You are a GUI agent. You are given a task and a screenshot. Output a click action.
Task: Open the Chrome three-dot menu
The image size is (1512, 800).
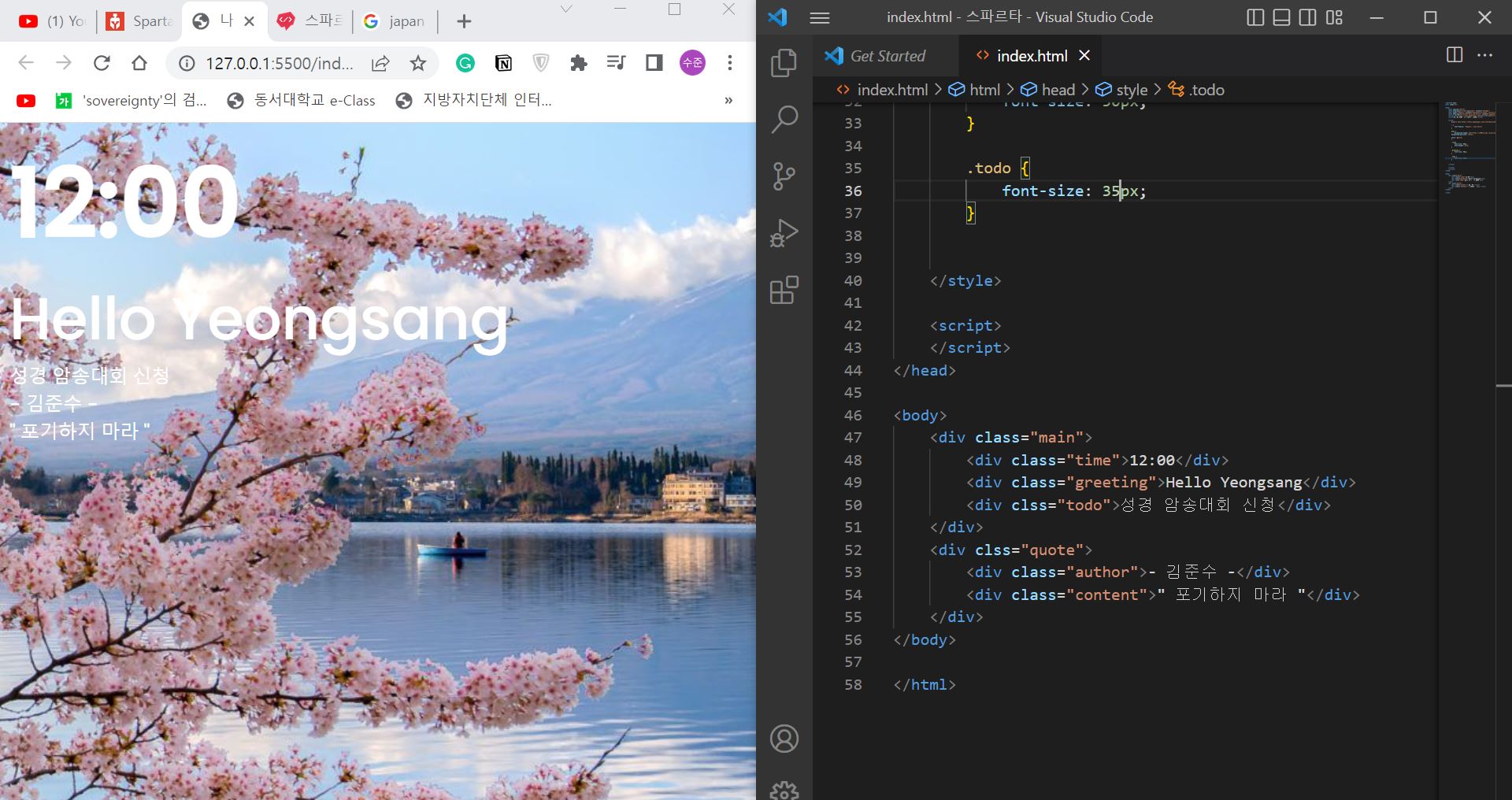(730, 63)
